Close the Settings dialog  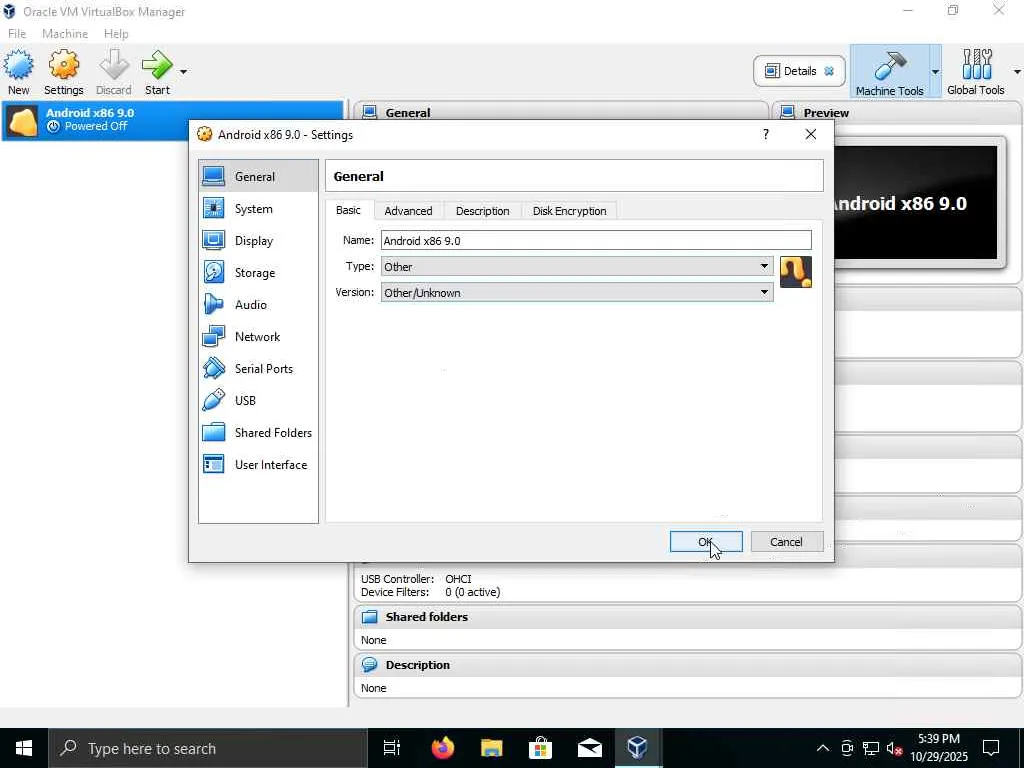tap(810, 134)
